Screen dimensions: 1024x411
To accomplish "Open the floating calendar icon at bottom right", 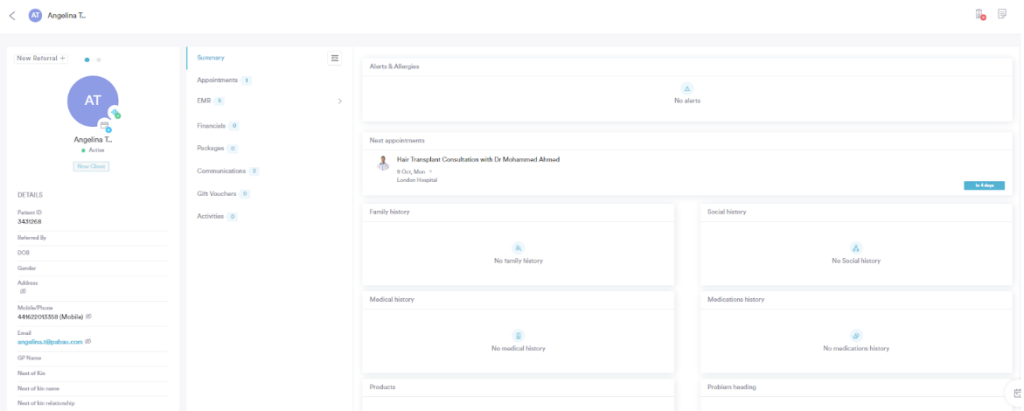I will [1016, 393].
